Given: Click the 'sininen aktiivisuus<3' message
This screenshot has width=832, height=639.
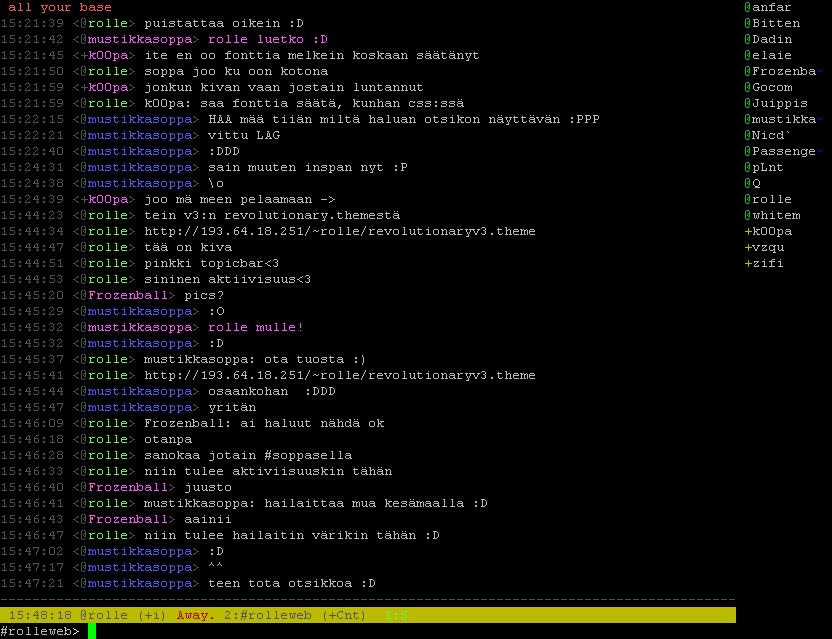Looking at the screenshot, I should pyautogui.click(x=227, y=279).
